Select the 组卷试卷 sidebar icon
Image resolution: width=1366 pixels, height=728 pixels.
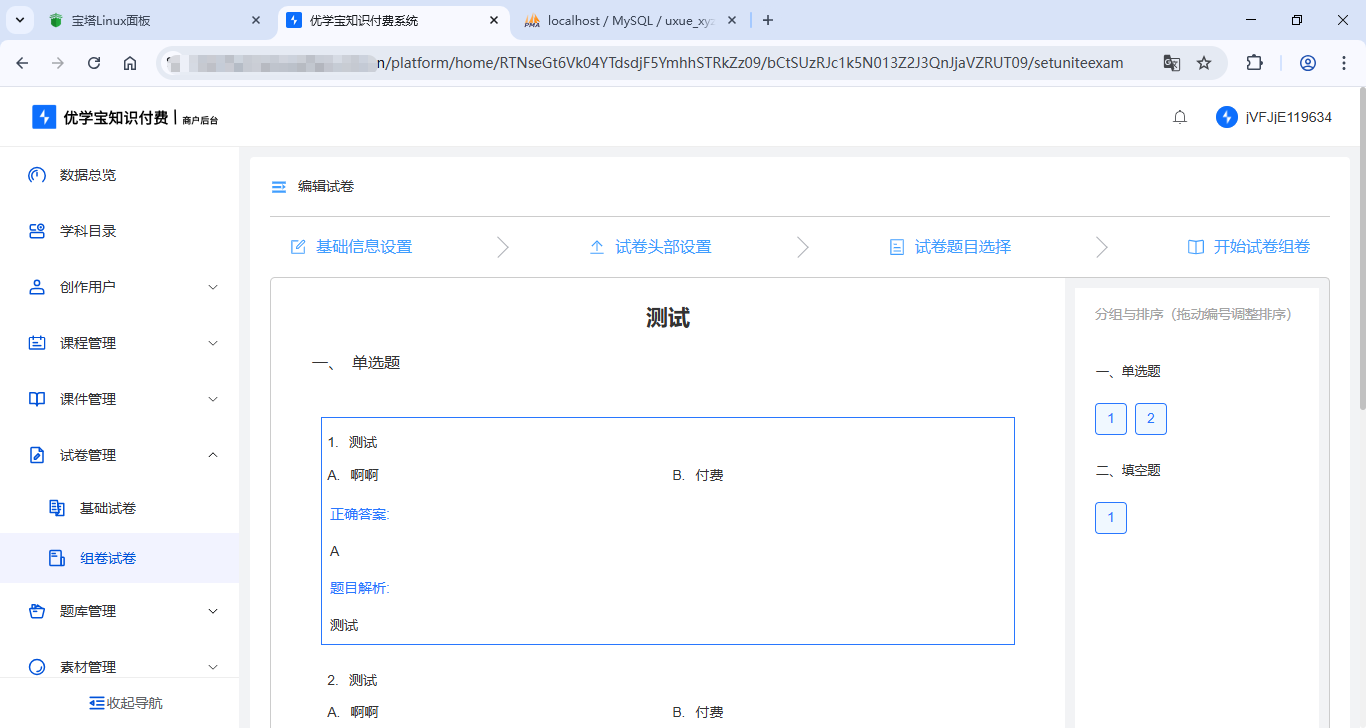(x=57, y=557)
